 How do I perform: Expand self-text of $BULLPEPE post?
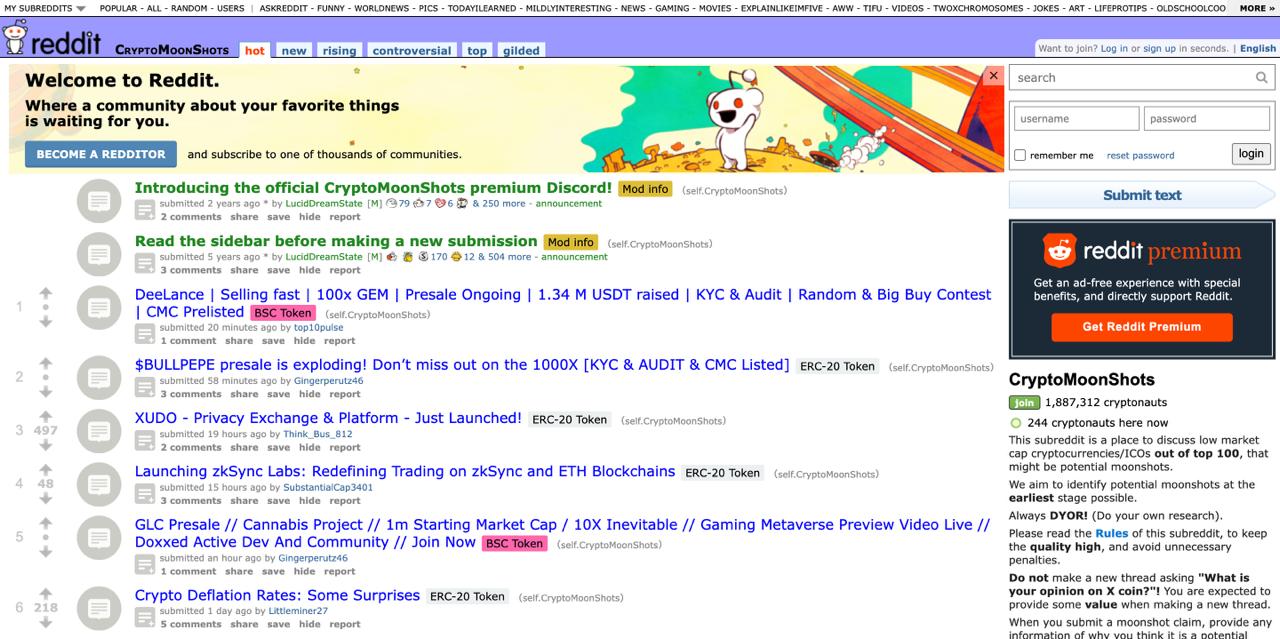pos(145,386)
